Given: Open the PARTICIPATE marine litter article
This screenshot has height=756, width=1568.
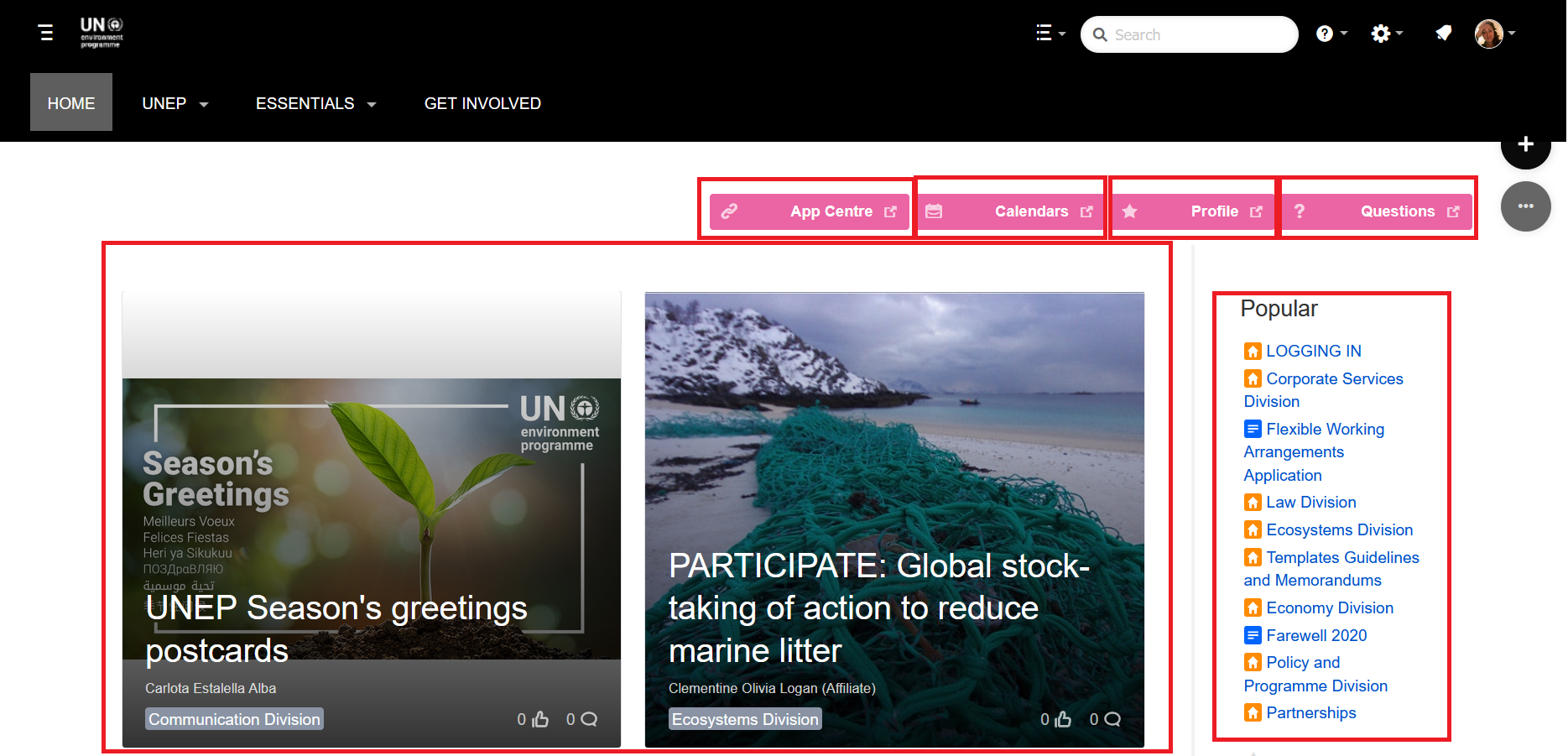Looking at the screenshot, I should [x=879, y=608].
